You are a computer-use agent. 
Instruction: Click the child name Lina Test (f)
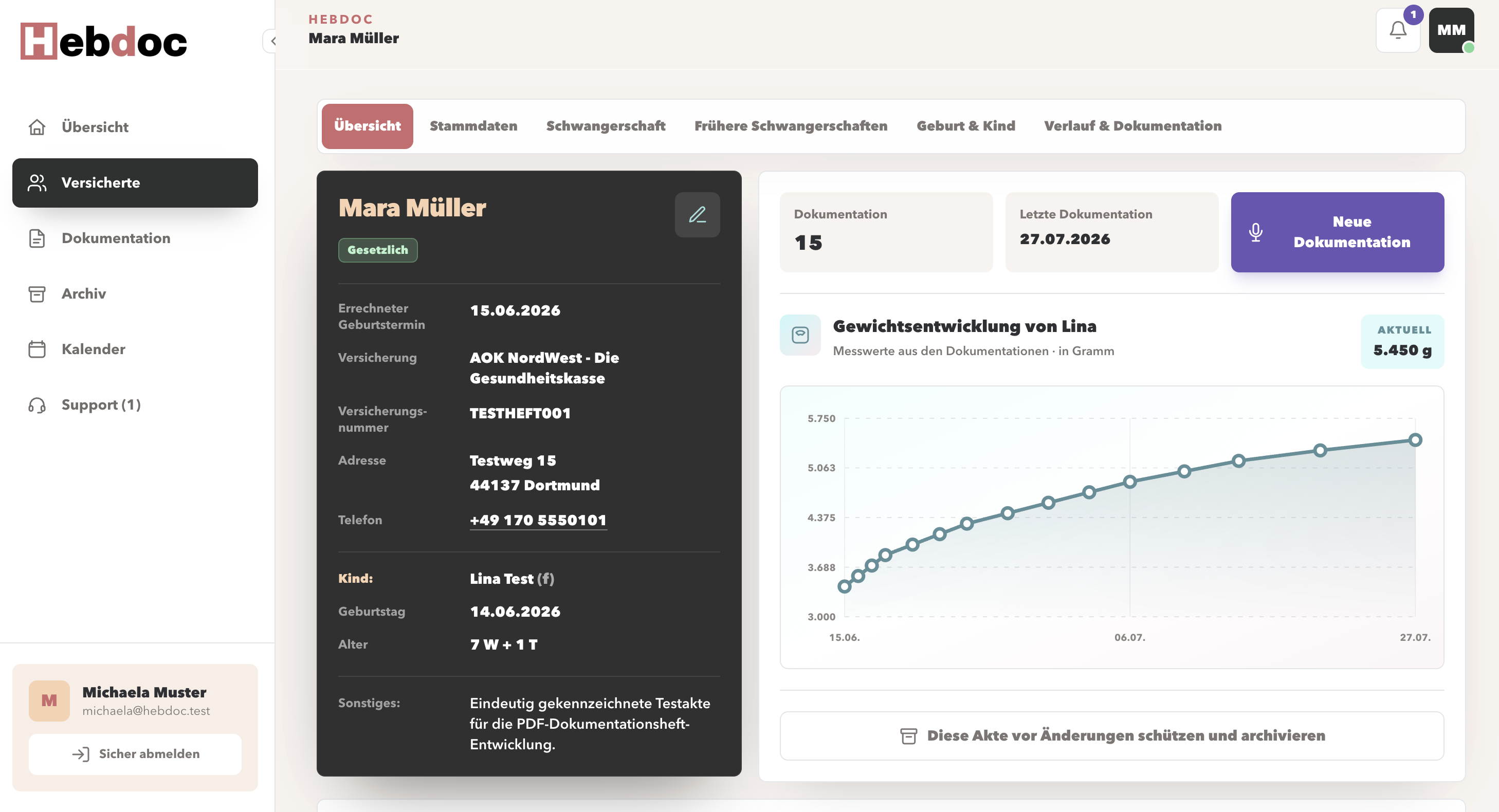512,579
